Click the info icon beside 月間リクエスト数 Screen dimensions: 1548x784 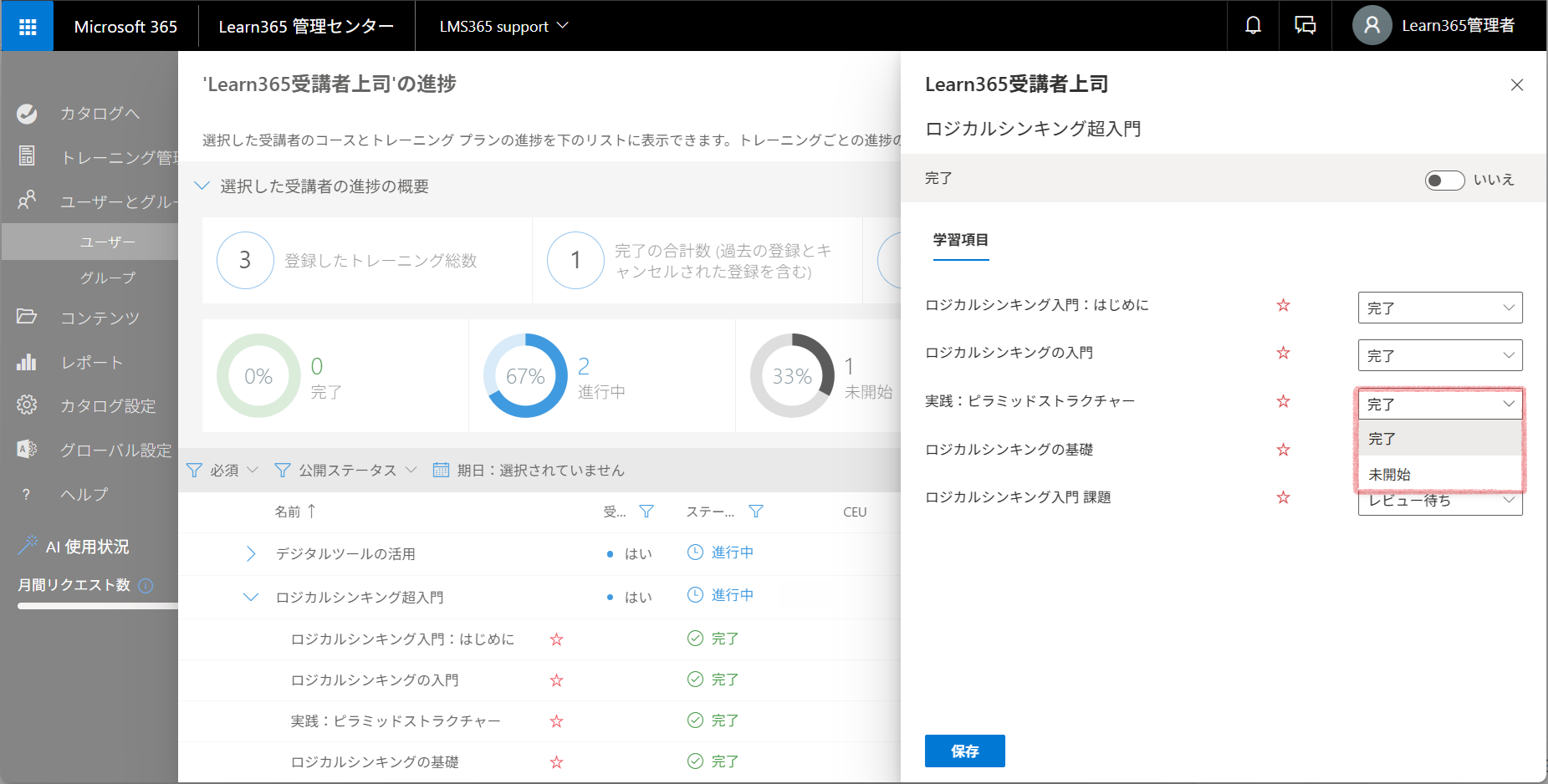click(x=146, y=585)
